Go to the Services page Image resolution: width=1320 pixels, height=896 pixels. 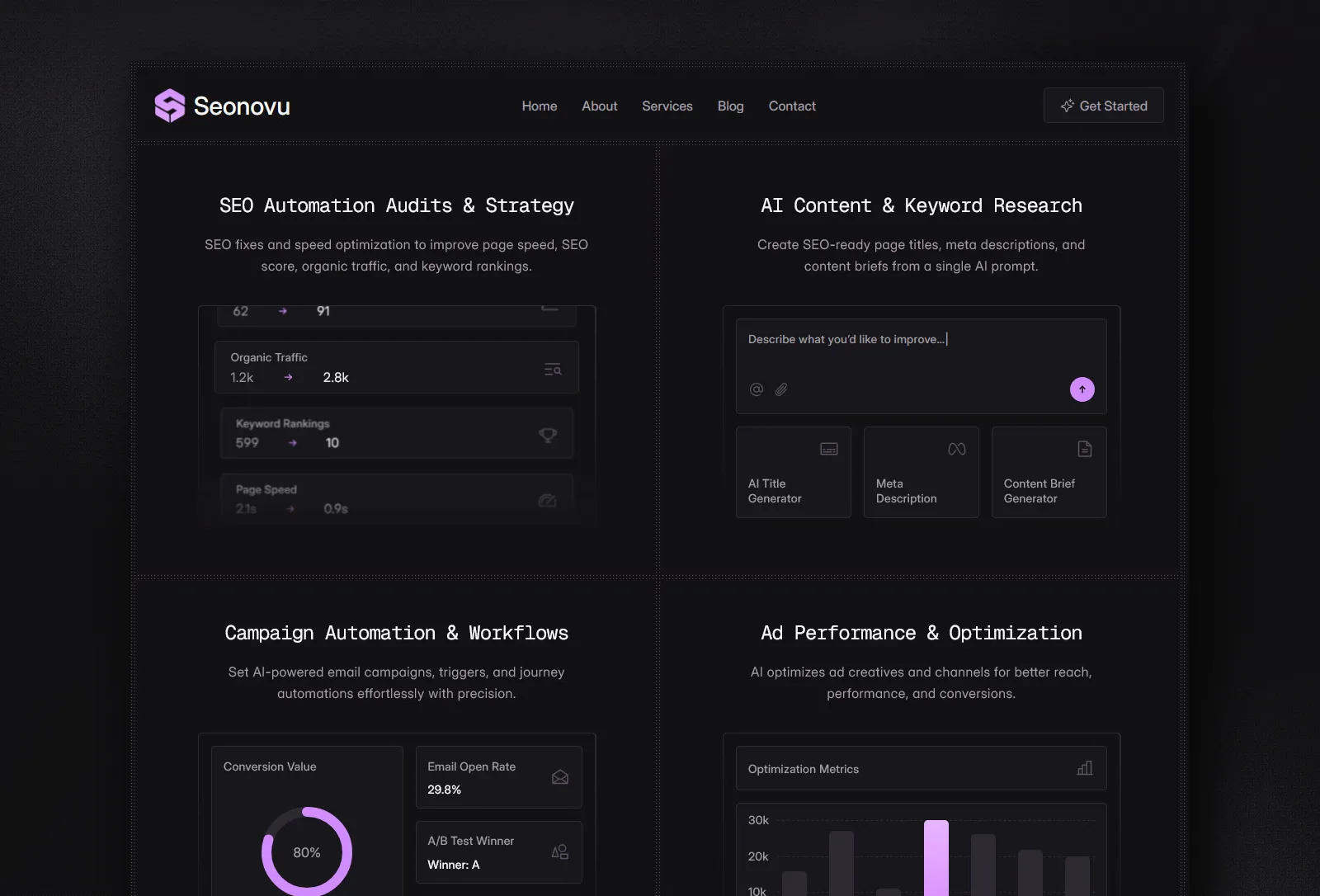pos(667,106)
